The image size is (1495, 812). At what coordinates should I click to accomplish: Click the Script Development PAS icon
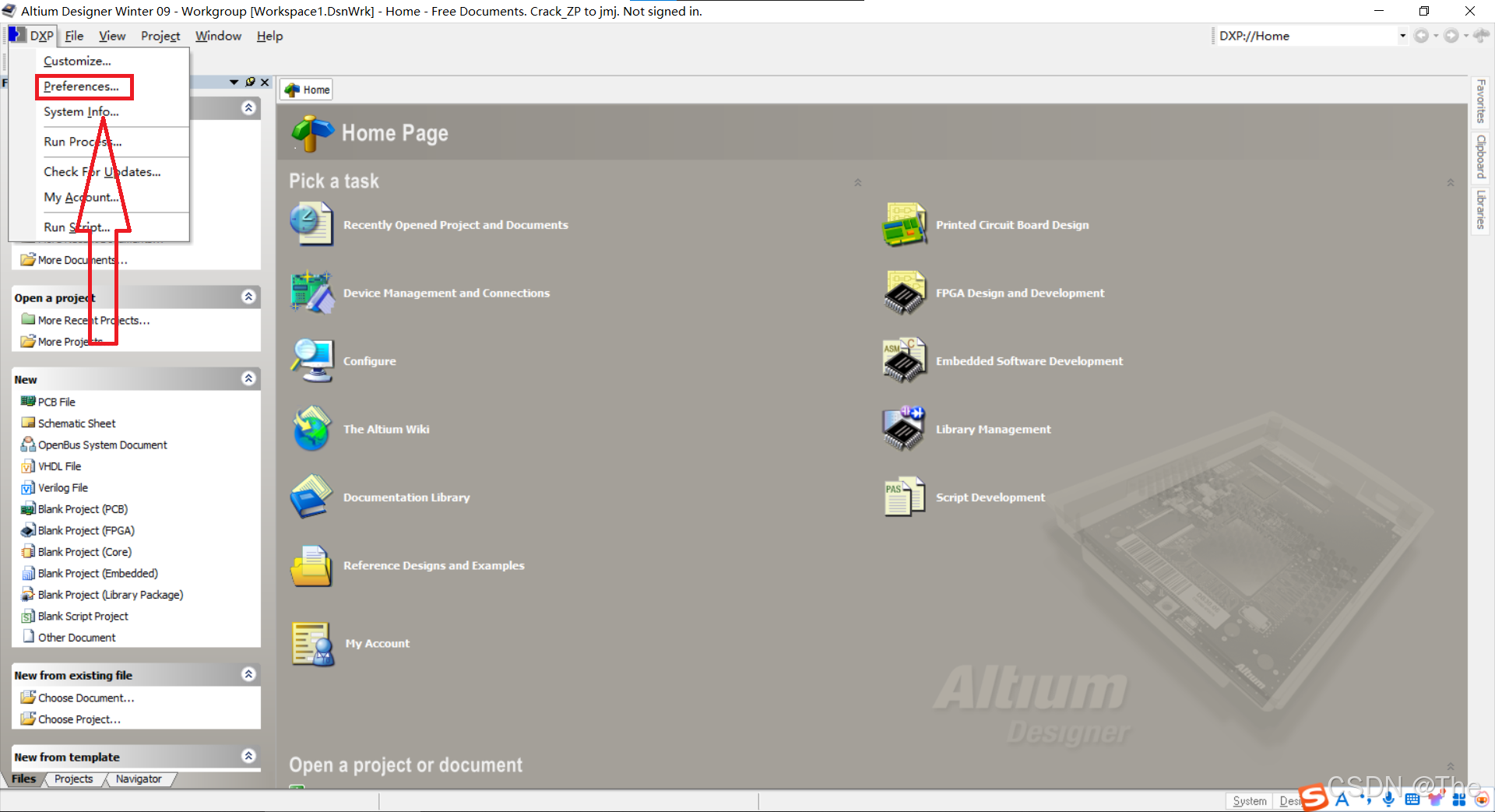(x=905, y=497)
